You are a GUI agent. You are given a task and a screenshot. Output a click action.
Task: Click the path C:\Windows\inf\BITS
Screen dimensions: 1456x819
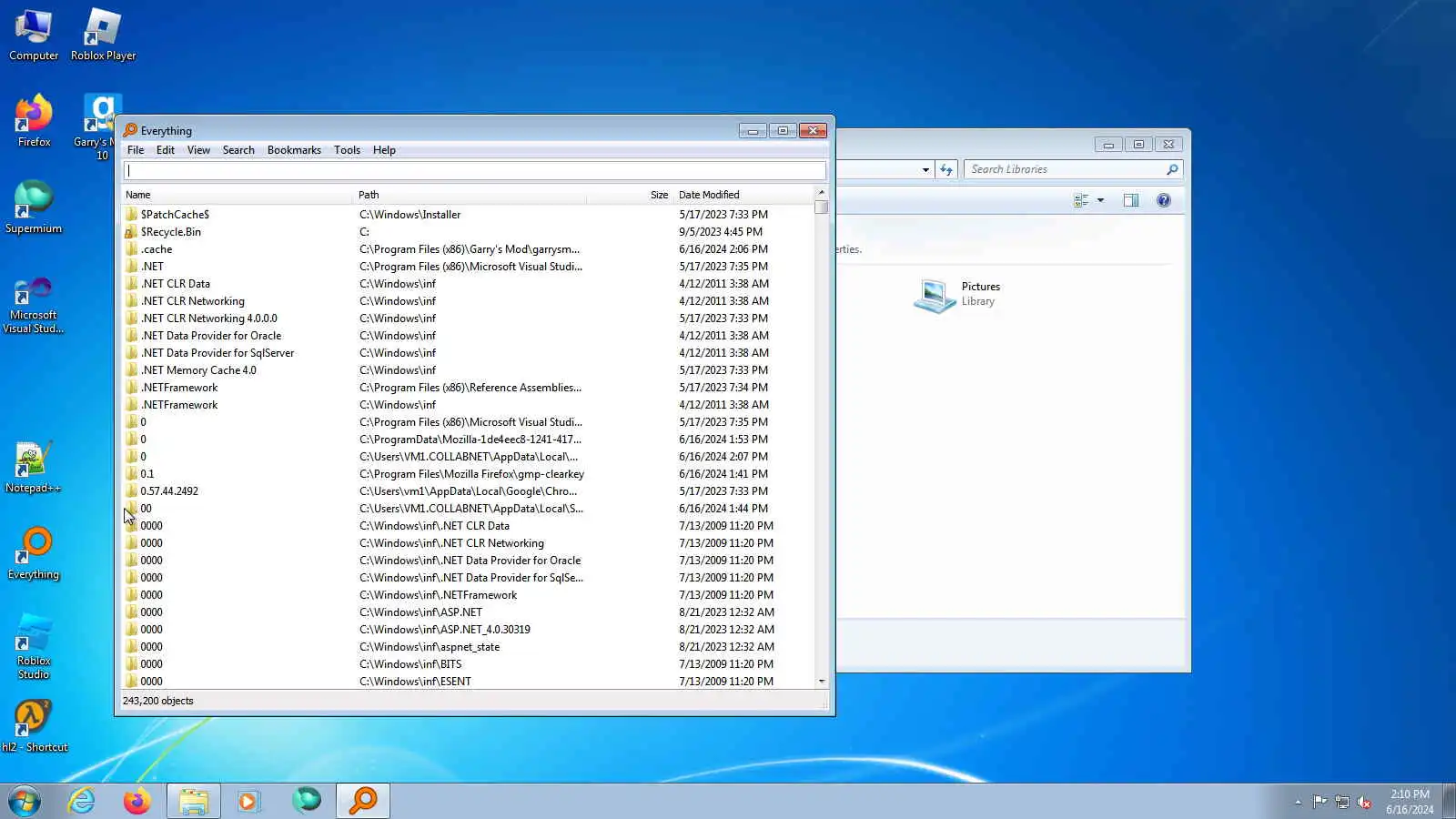[410, 664]
